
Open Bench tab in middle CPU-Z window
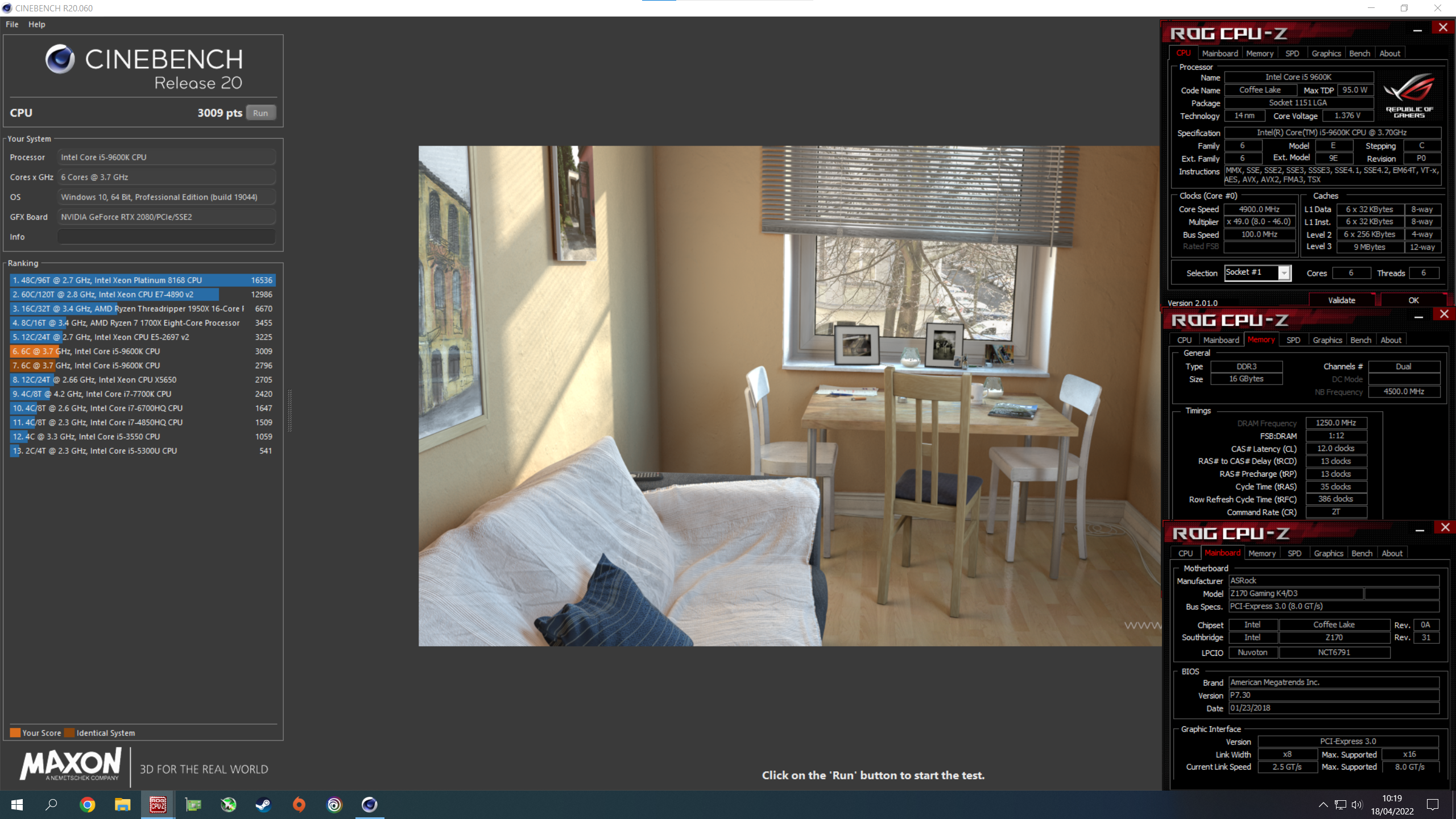(x=1361, y=340)
